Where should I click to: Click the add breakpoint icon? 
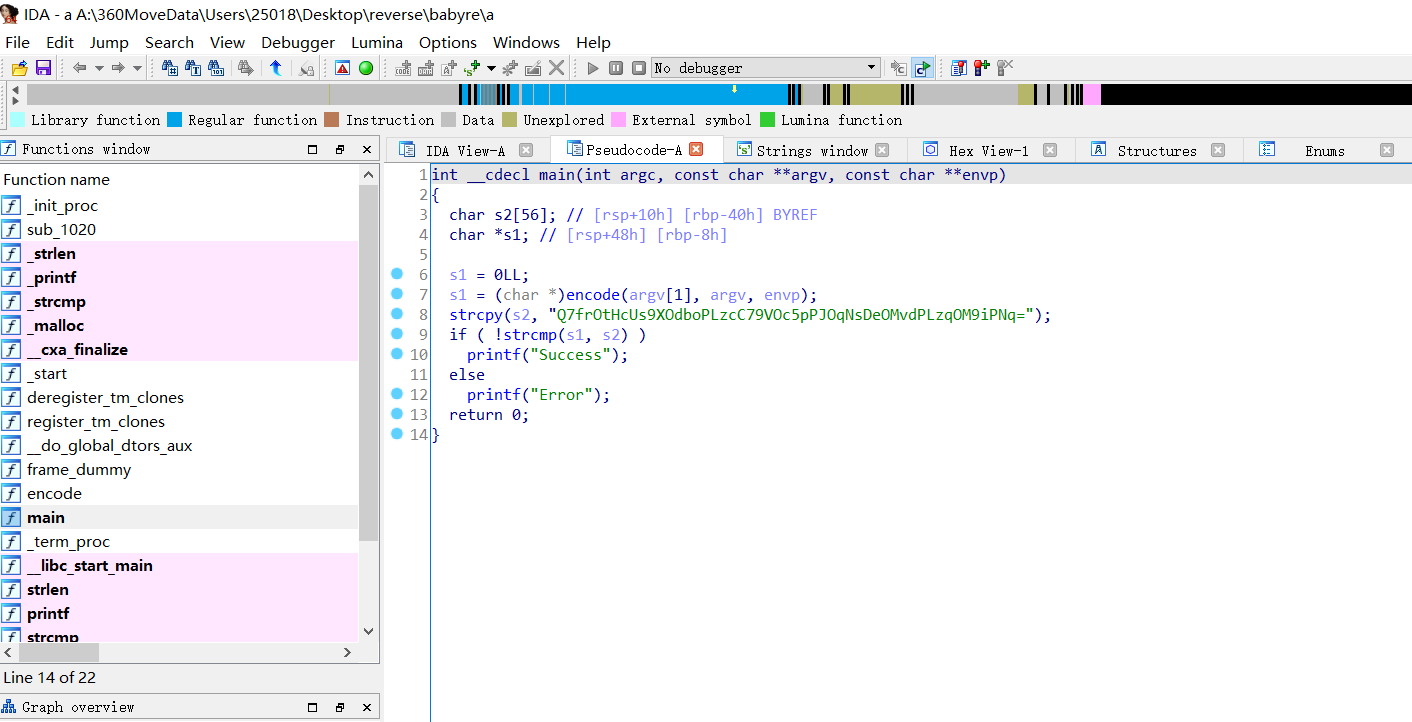tap(982, 68)
